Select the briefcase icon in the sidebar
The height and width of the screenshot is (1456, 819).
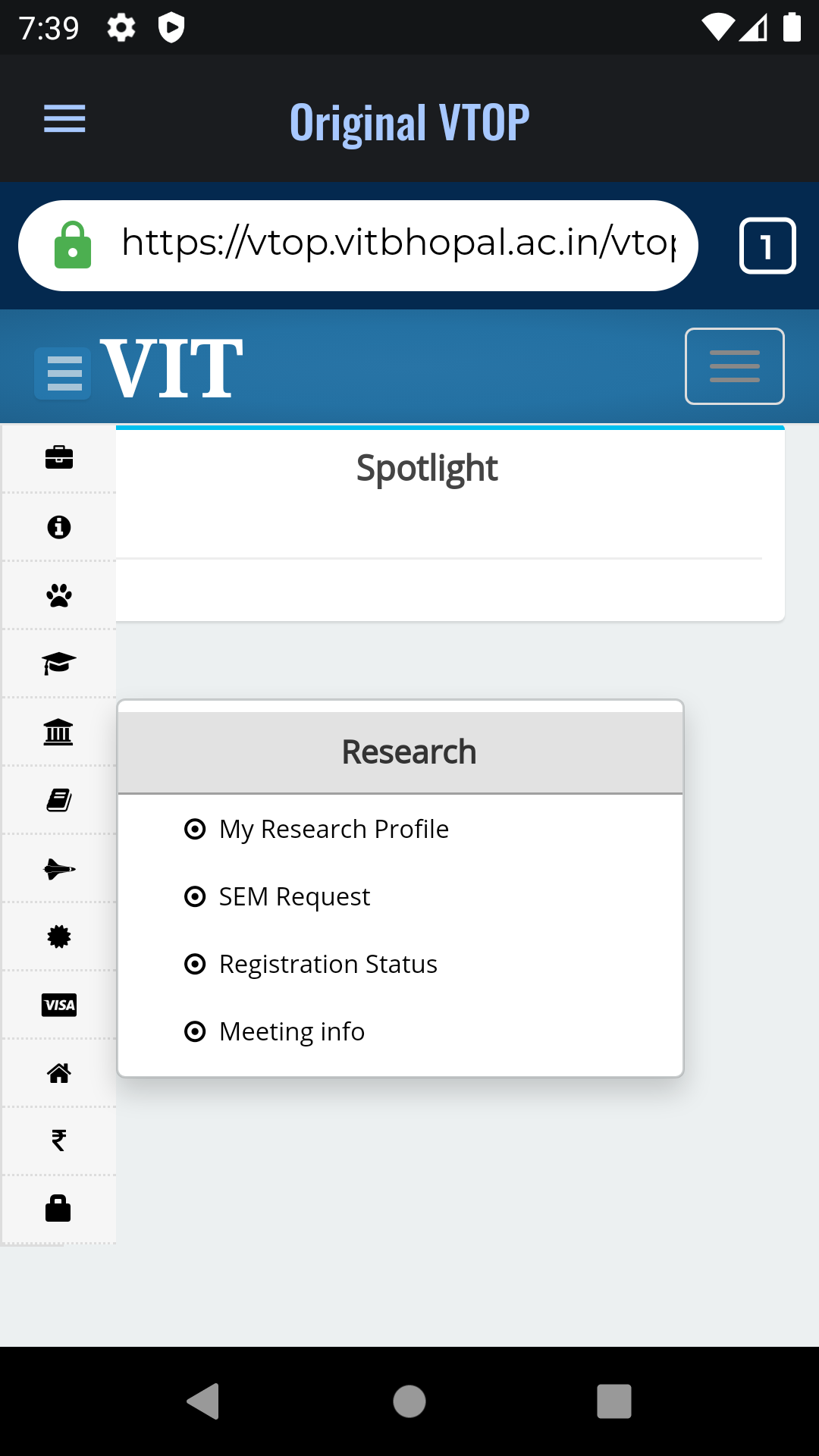(x=59, y=457)
